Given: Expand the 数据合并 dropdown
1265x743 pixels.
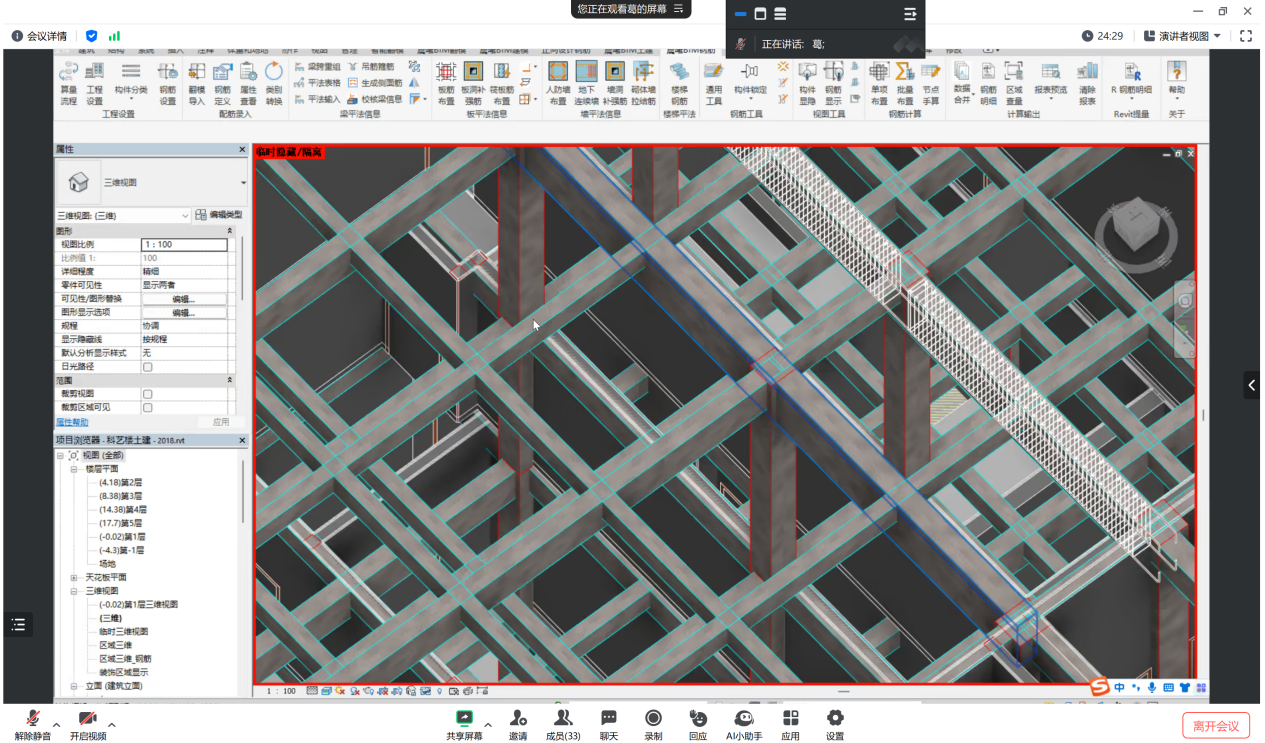Looking at the screenshot, I should [962, 83].
